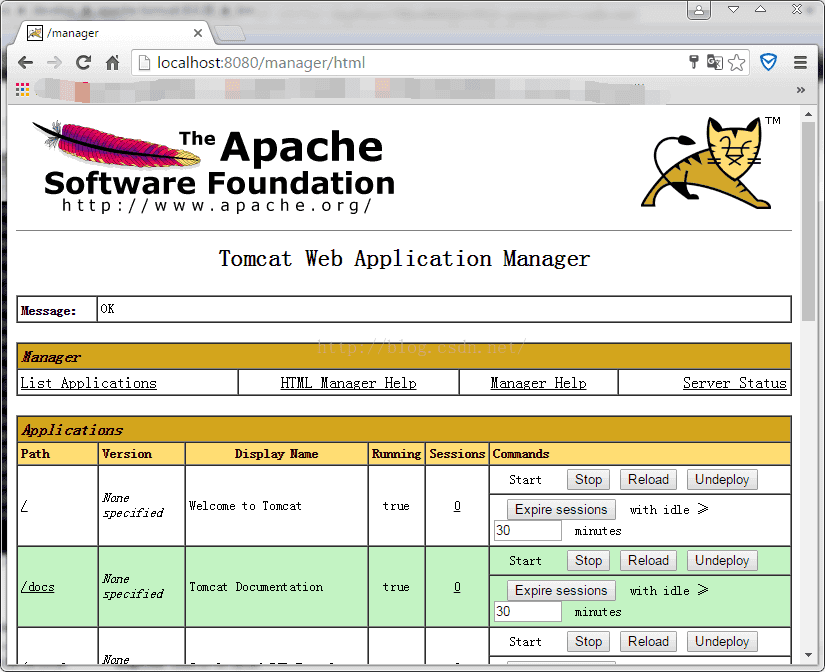Screen dimensions: 825x672
Task: Open the Chrome hamburger menu
Action: [800, 63]
